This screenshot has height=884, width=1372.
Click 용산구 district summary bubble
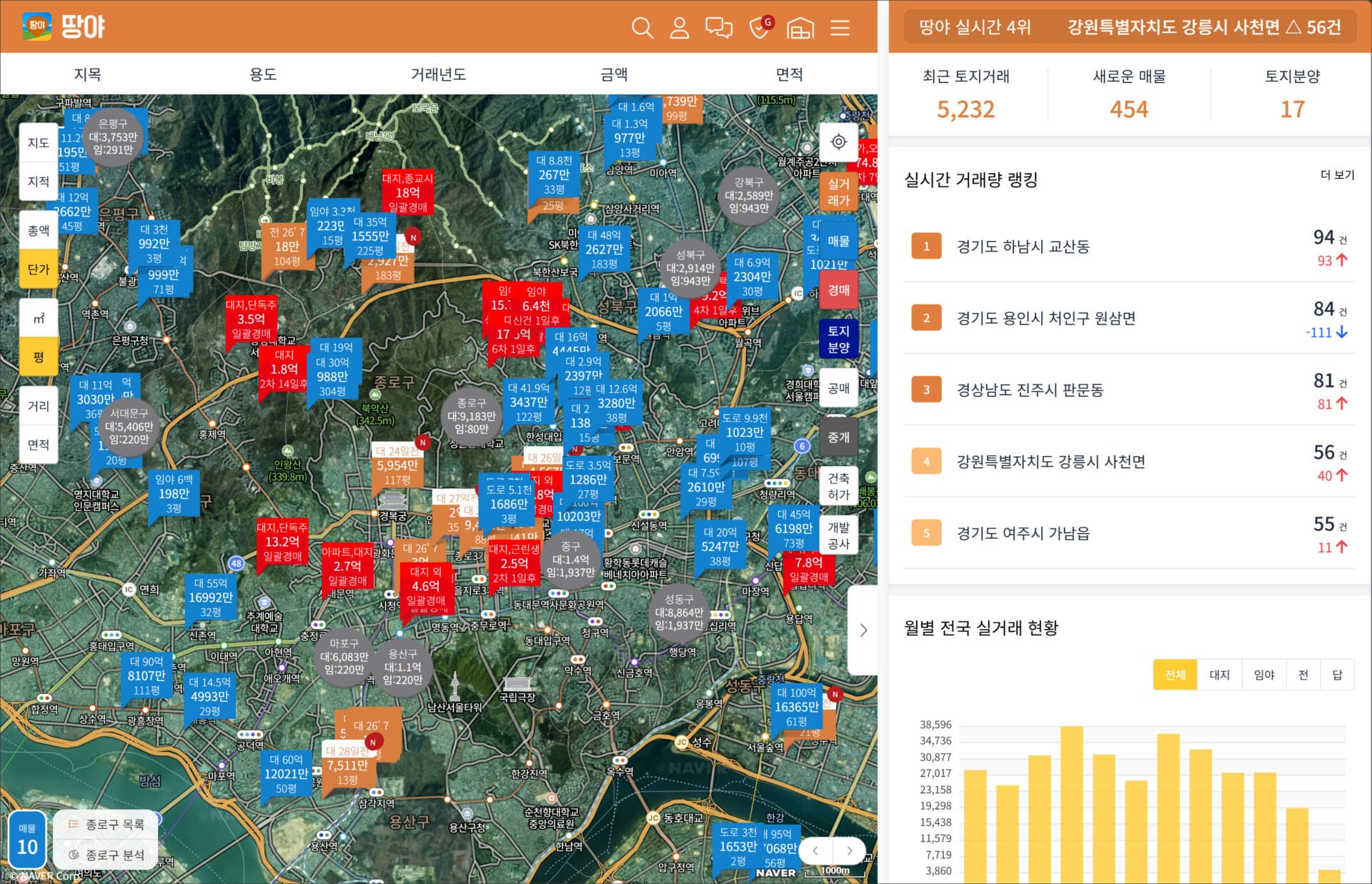[x=402, y=667]
